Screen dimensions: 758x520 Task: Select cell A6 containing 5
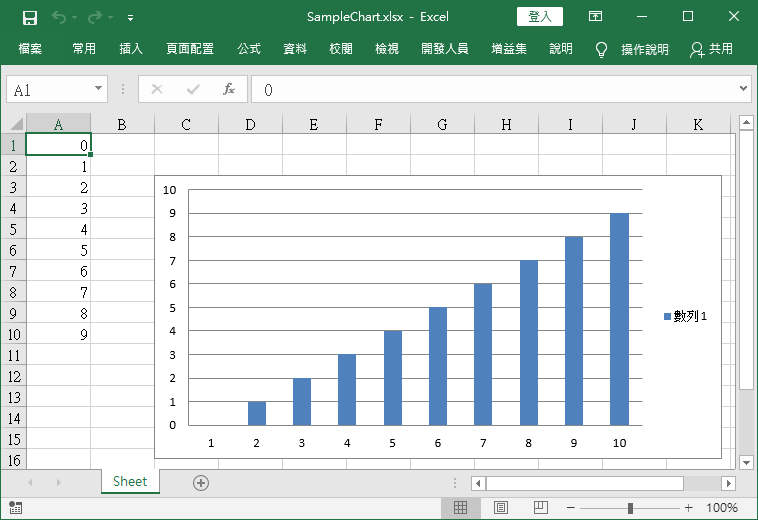click(x=58, y=250)
